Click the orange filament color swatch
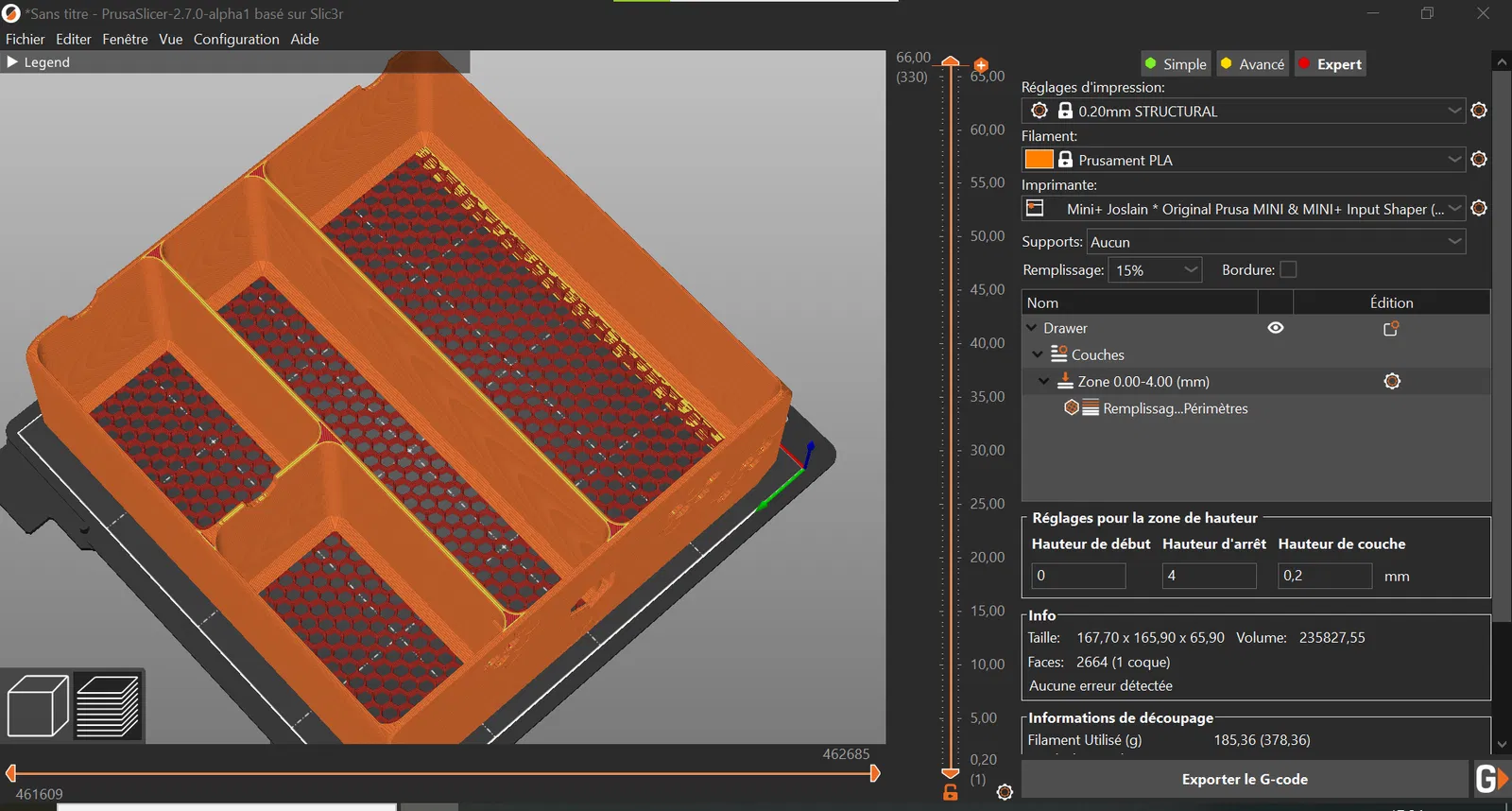1512x811 pixels. (1039, 160)
